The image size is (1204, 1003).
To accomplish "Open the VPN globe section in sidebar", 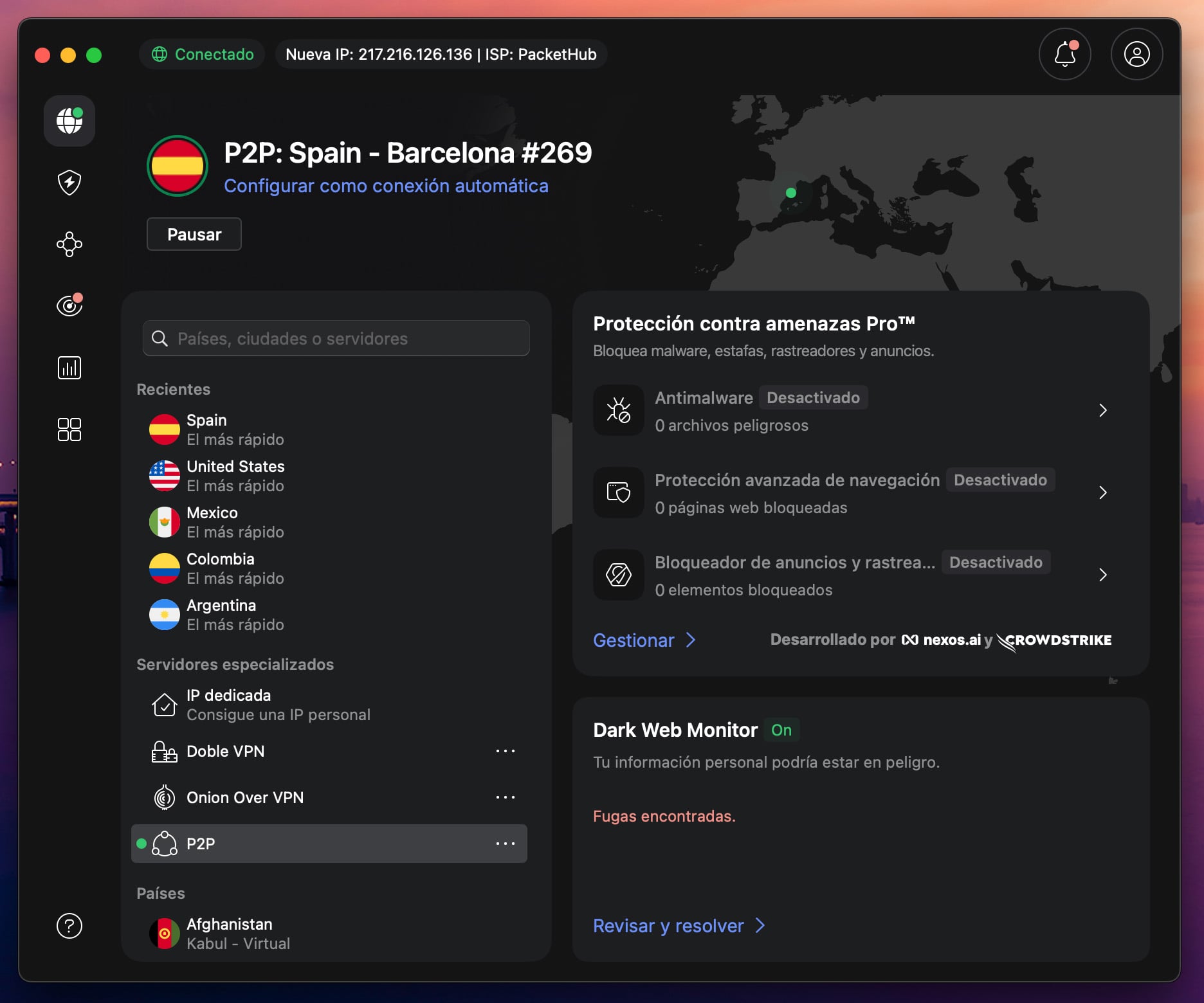I will pos(69,121).
